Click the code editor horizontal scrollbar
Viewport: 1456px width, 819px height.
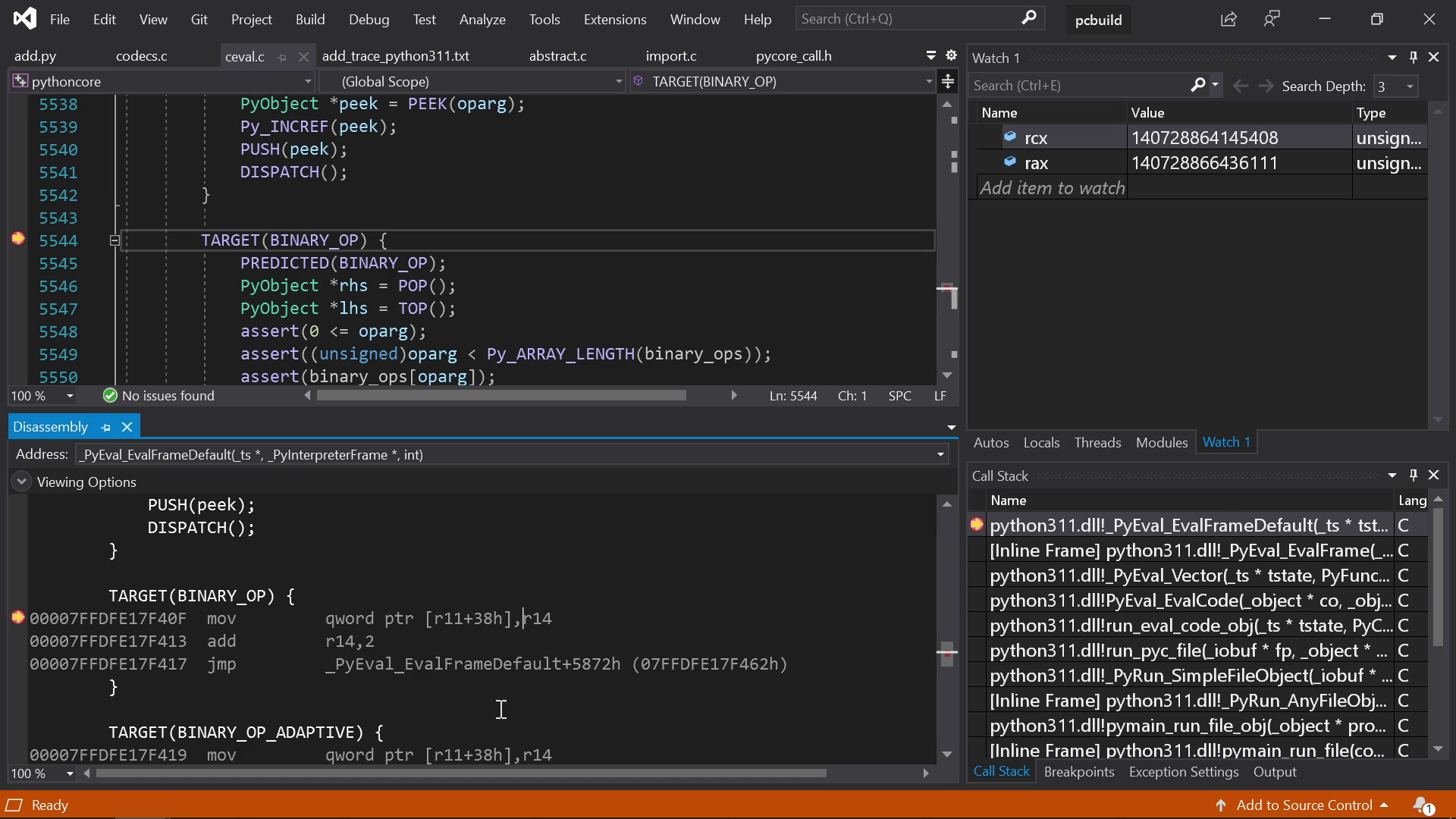pyautogui.click(x=500, y=395)
